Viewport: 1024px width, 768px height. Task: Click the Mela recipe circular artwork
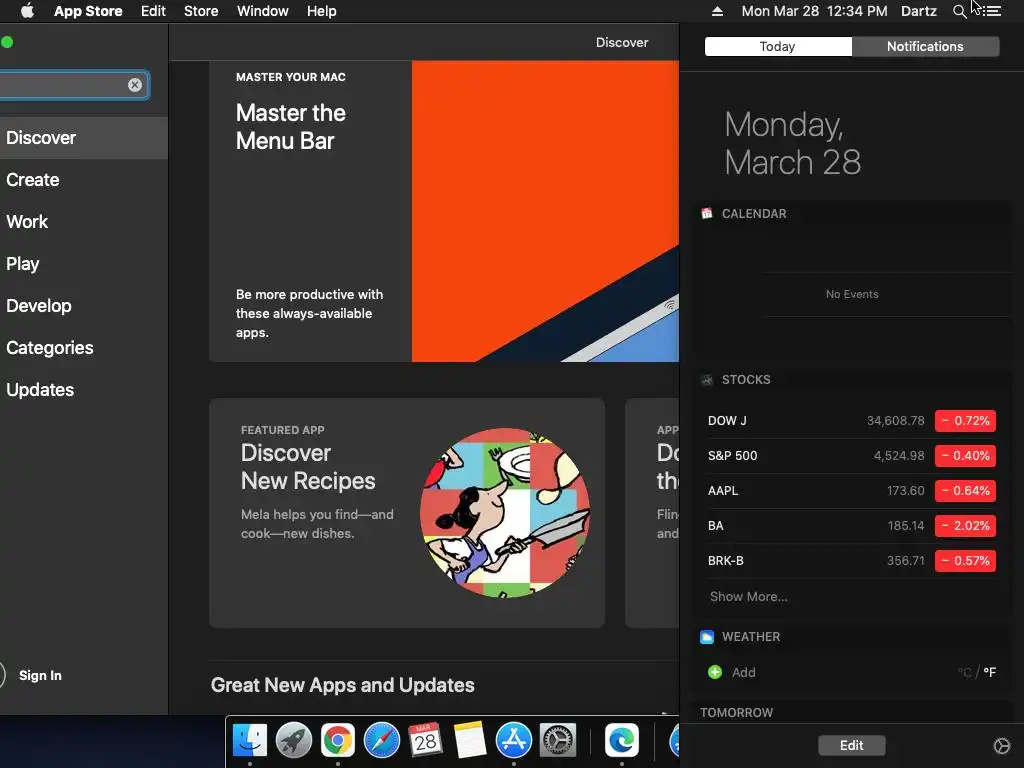point(505,513)
